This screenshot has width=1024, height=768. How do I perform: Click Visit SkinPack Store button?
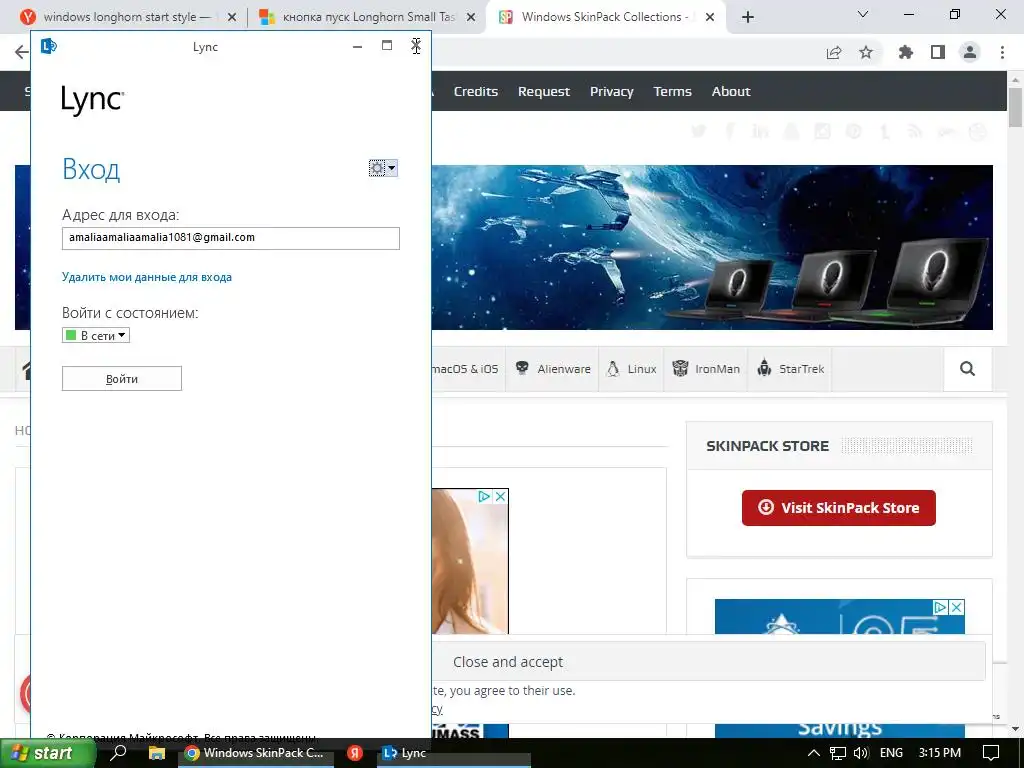[839, 507]
